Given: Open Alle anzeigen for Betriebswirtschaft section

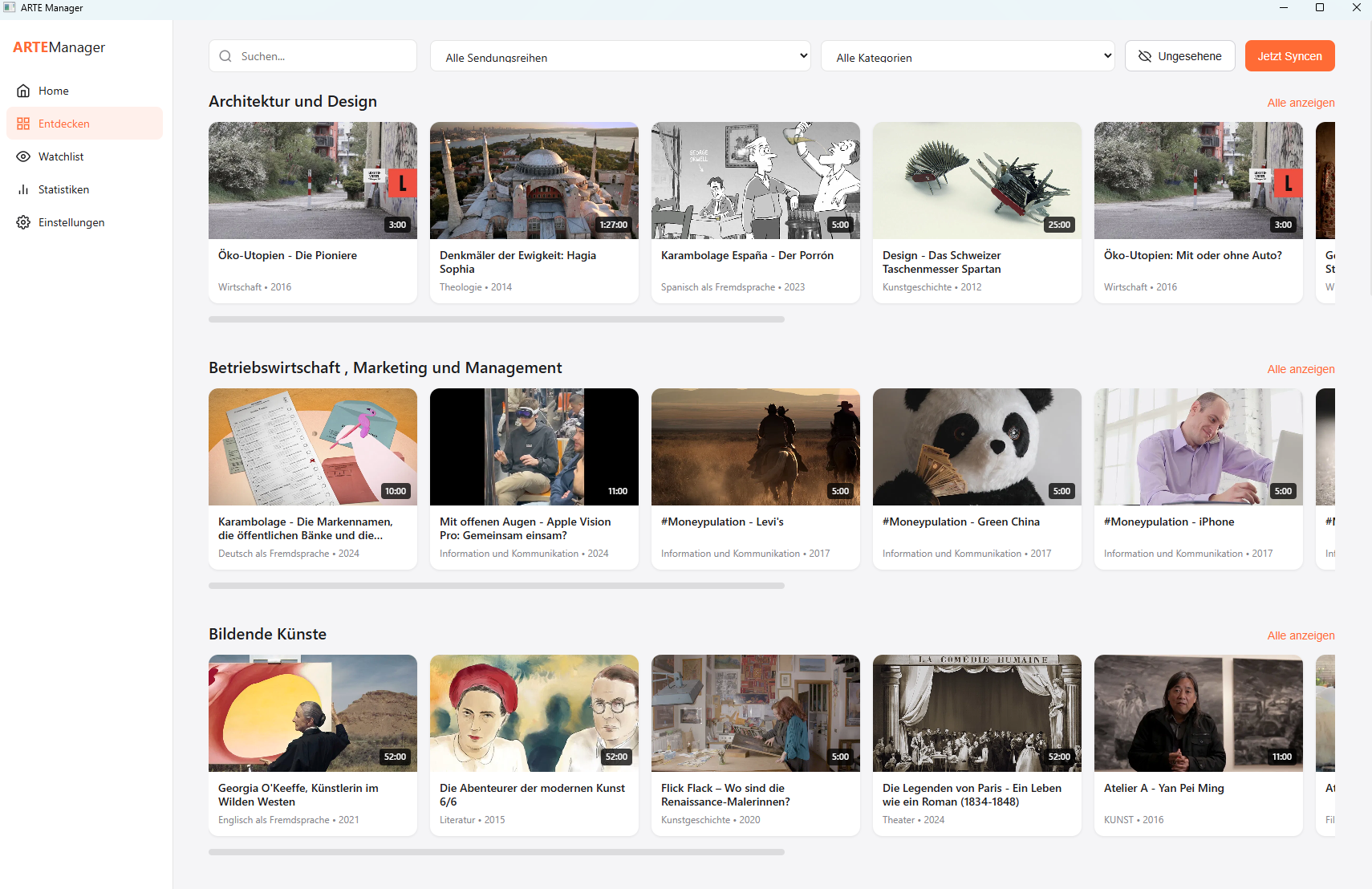Looking at the screenshot, I should 1301,369.
